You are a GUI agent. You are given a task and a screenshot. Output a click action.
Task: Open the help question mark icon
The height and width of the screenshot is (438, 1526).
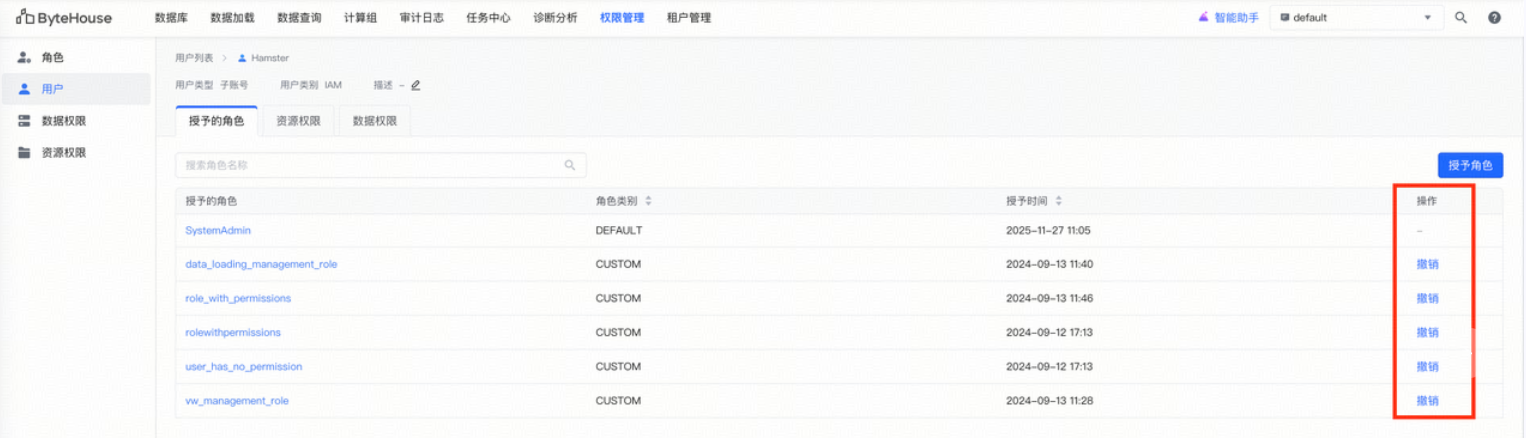coord(1494,18)
